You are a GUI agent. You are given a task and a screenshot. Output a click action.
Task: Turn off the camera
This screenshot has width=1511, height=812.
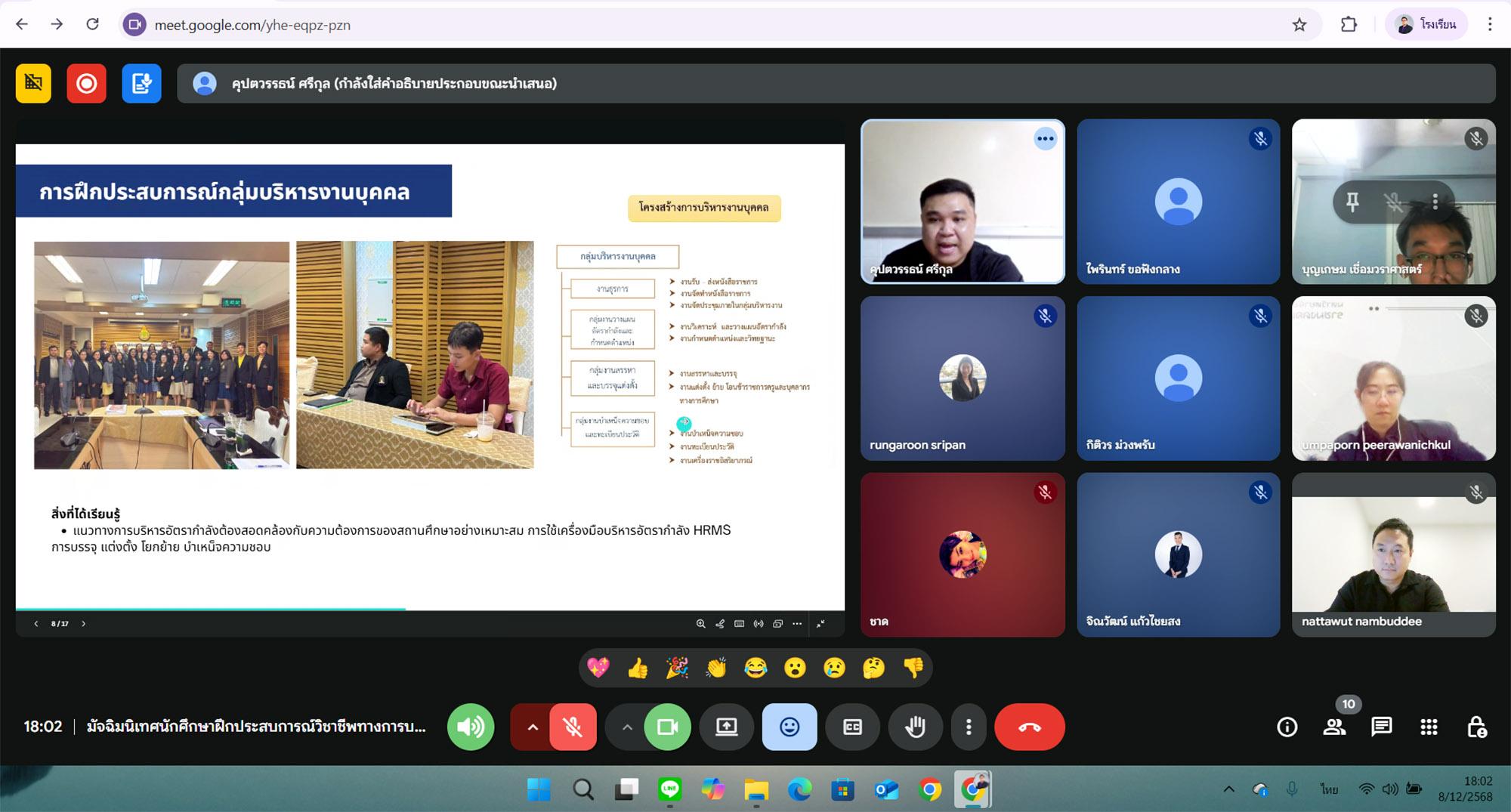[x=667, y=727]
